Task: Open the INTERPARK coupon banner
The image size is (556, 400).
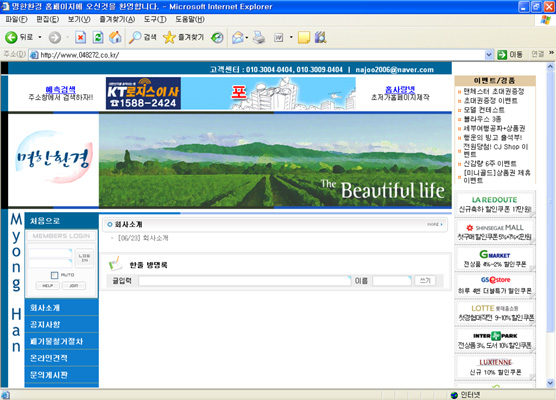Action: click(x=495, y=340)
